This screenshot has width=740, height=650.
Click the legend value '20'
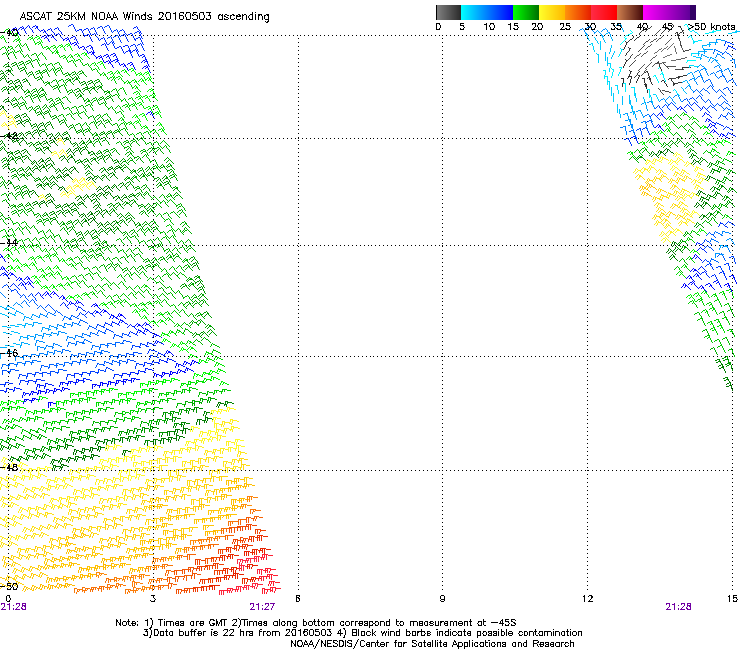click(x=537, y=27)
